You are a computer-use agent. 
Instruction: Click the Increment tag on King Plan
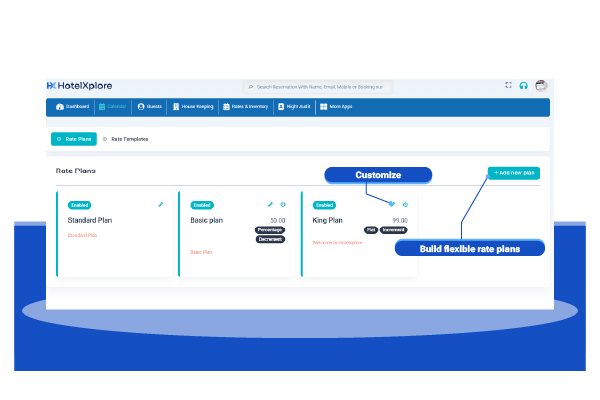point(393,230)
